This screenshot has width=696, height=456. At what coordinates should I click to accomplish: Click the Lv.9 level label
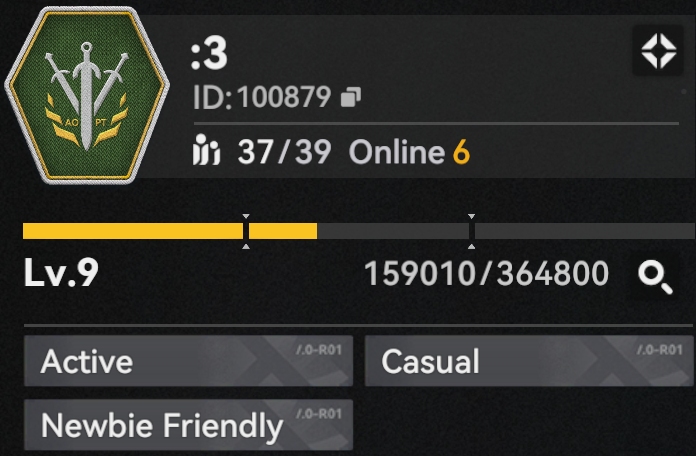(x=61, y=273)
